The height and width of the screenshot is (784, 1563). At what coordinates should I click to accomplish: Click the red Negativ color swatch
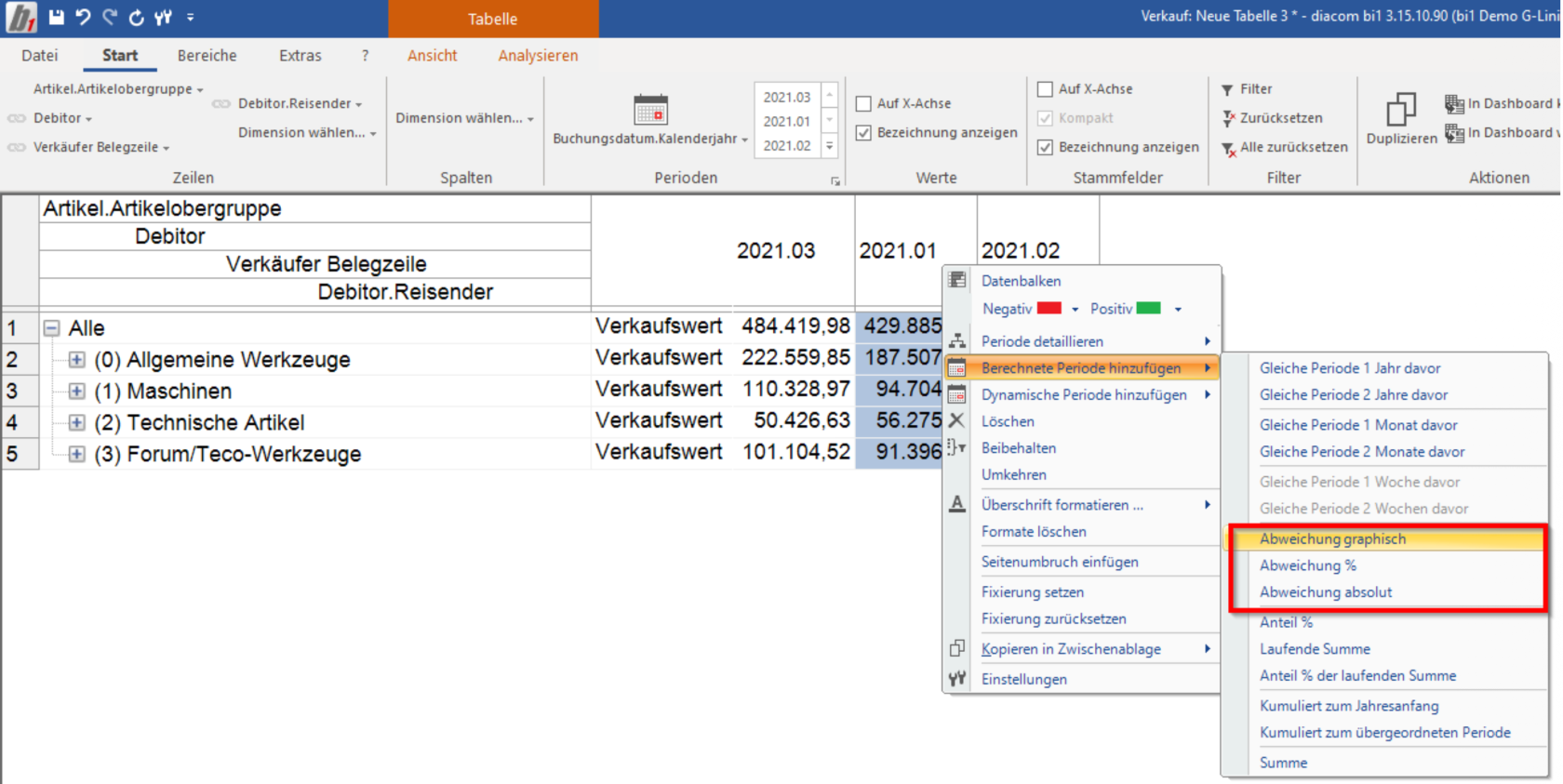pyautogui.click(x=1049, y=308)
